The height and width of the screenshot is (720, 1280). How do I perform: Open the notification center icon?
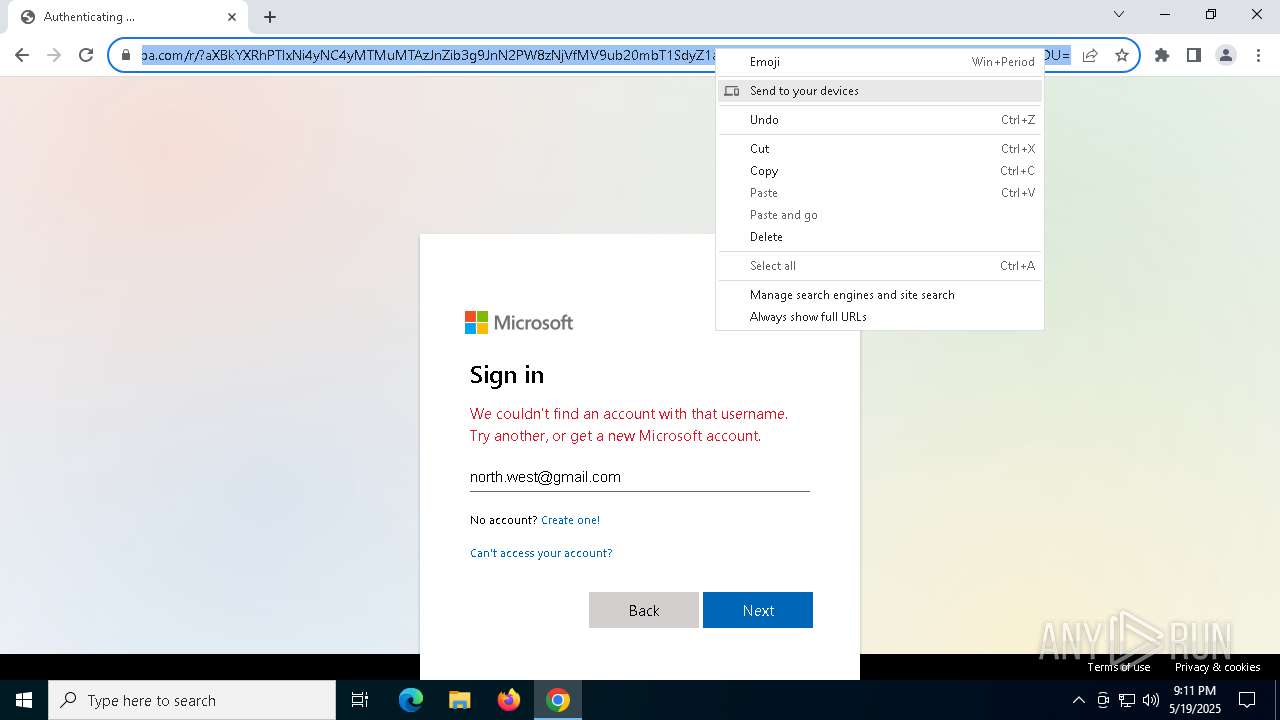pos(1247,700)
